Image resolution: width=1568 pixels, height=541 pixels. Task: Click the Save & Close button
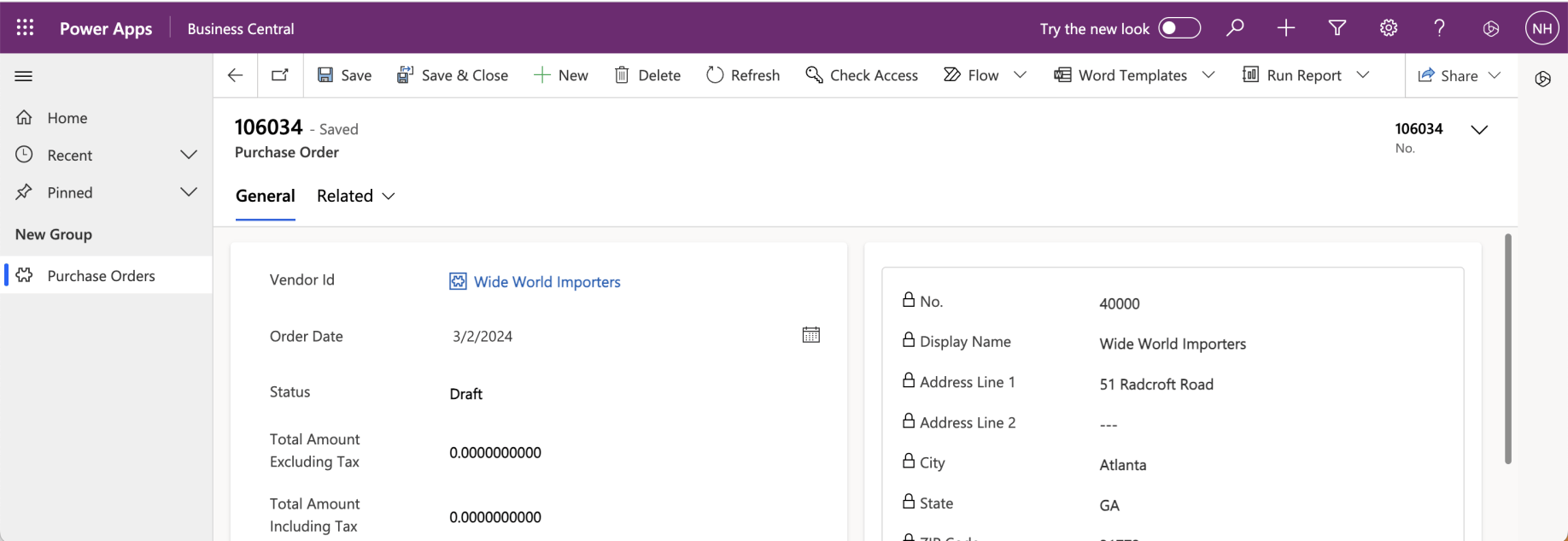tap(453, 75)
